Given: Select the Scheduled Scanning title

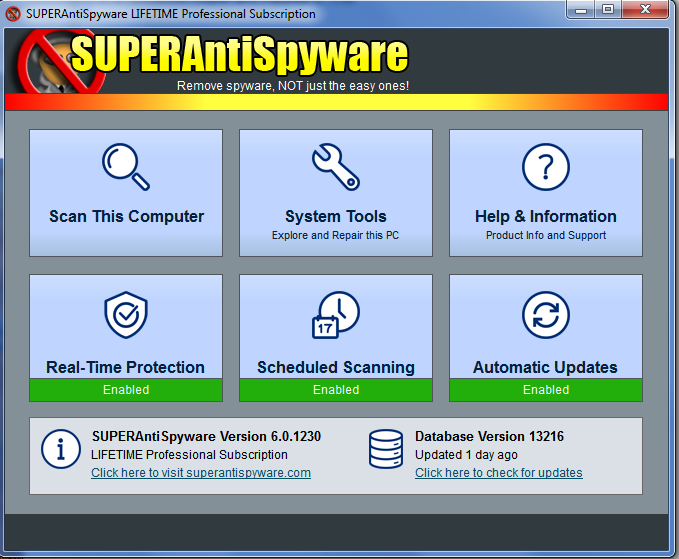Looking at the screenshot, I should pyautogui.click(x=336, y=367).
